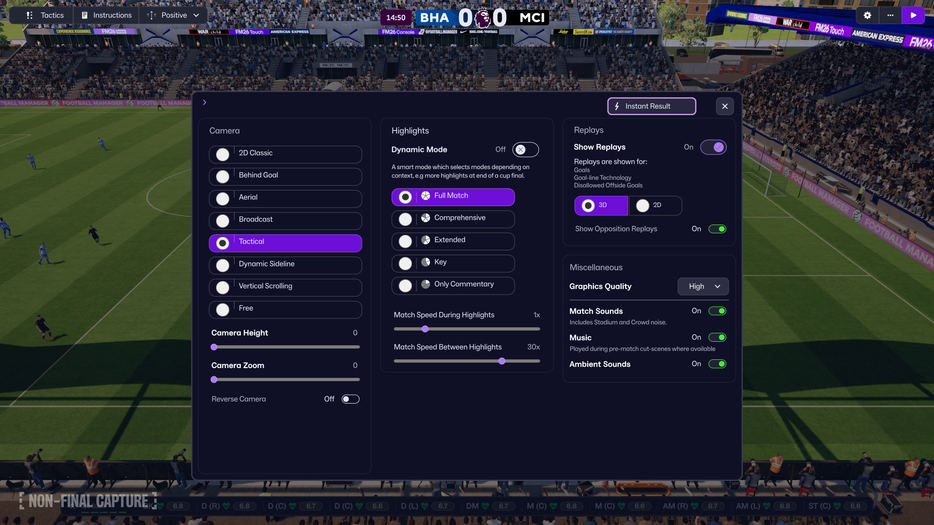The image size is (934, 525).
Task: Open the three-dots more options menu
Action: click(x=890, y=15)
